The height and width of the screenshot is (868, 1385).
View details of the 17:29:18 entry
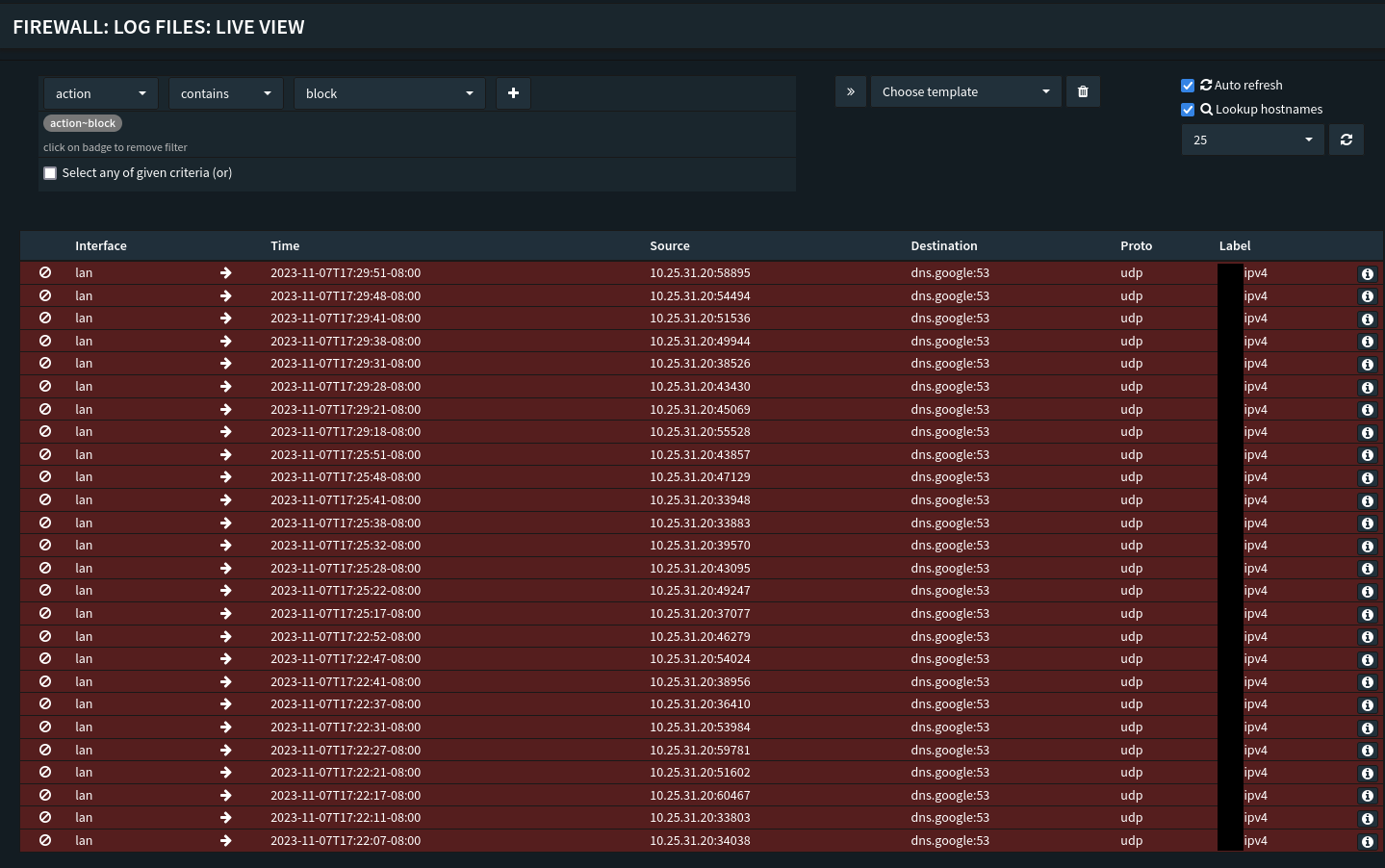pyautogui.click(x=1367, y=433)
